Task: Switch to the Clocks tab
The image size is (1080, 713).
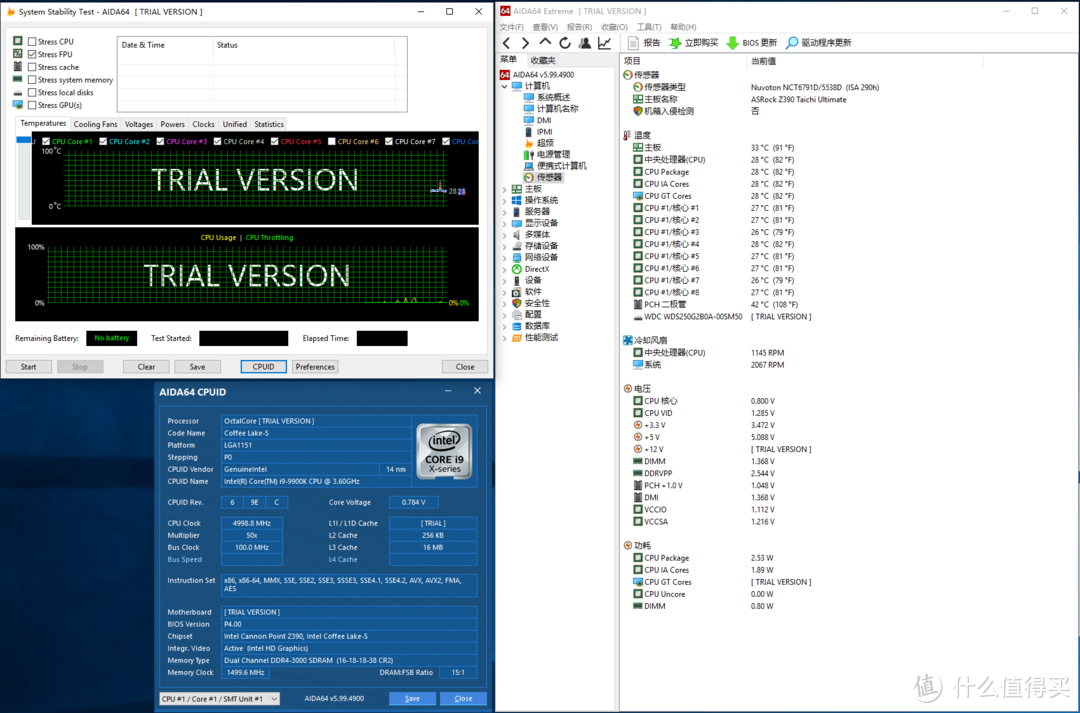Action: 203,124
